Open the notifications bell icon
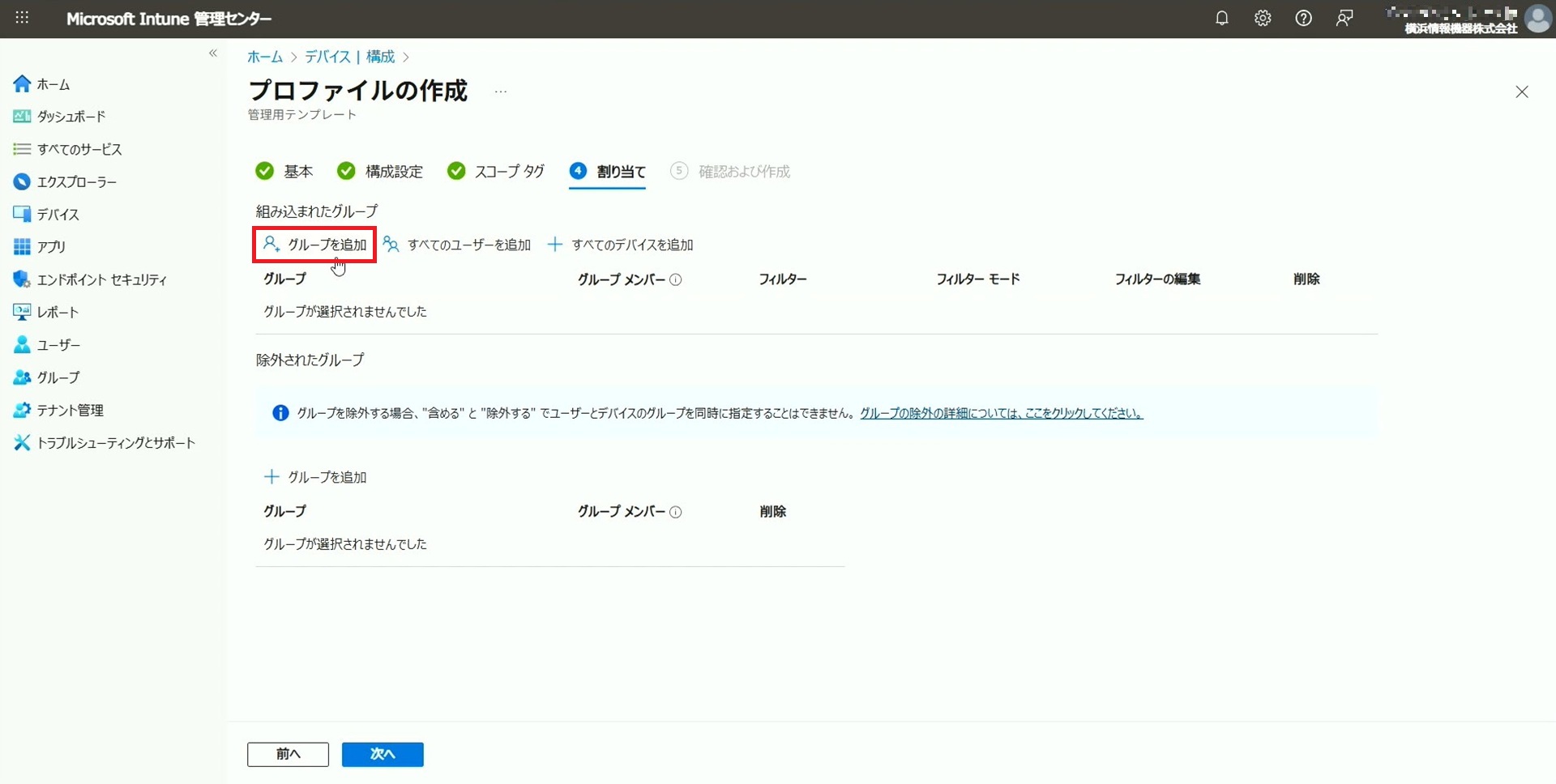 coord(1221,19)
